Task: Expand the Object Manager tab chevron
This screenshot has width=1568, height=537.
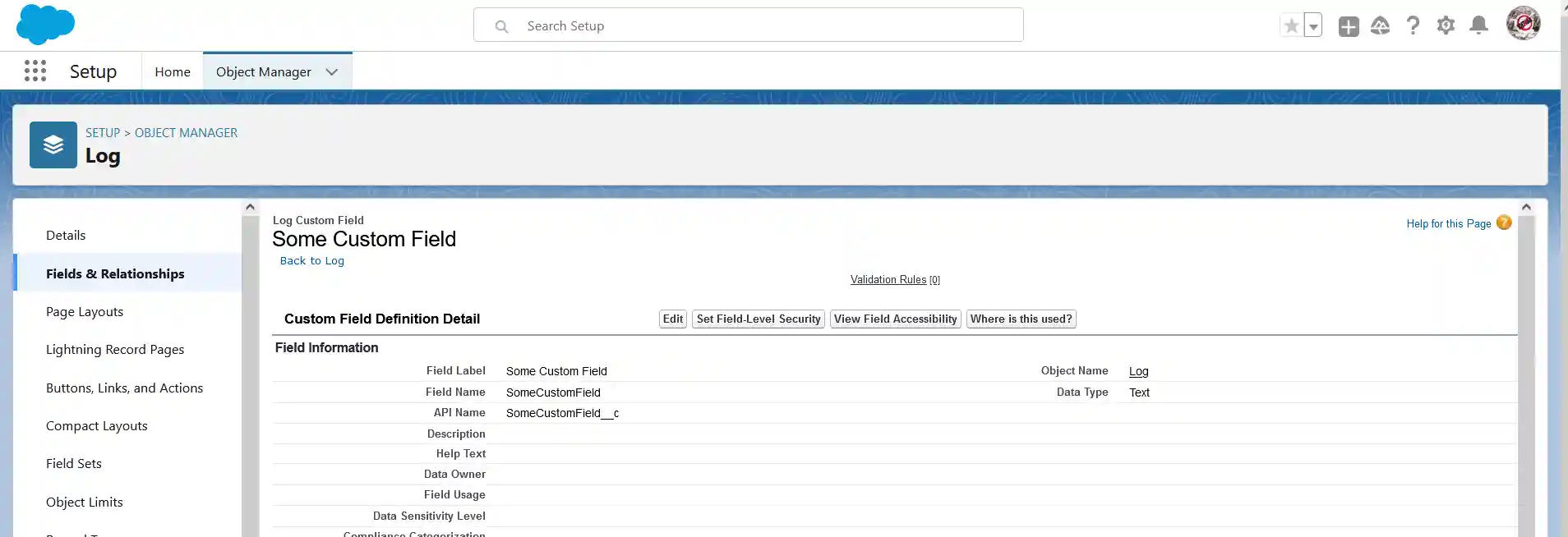Action: click(x=332, y=72)
